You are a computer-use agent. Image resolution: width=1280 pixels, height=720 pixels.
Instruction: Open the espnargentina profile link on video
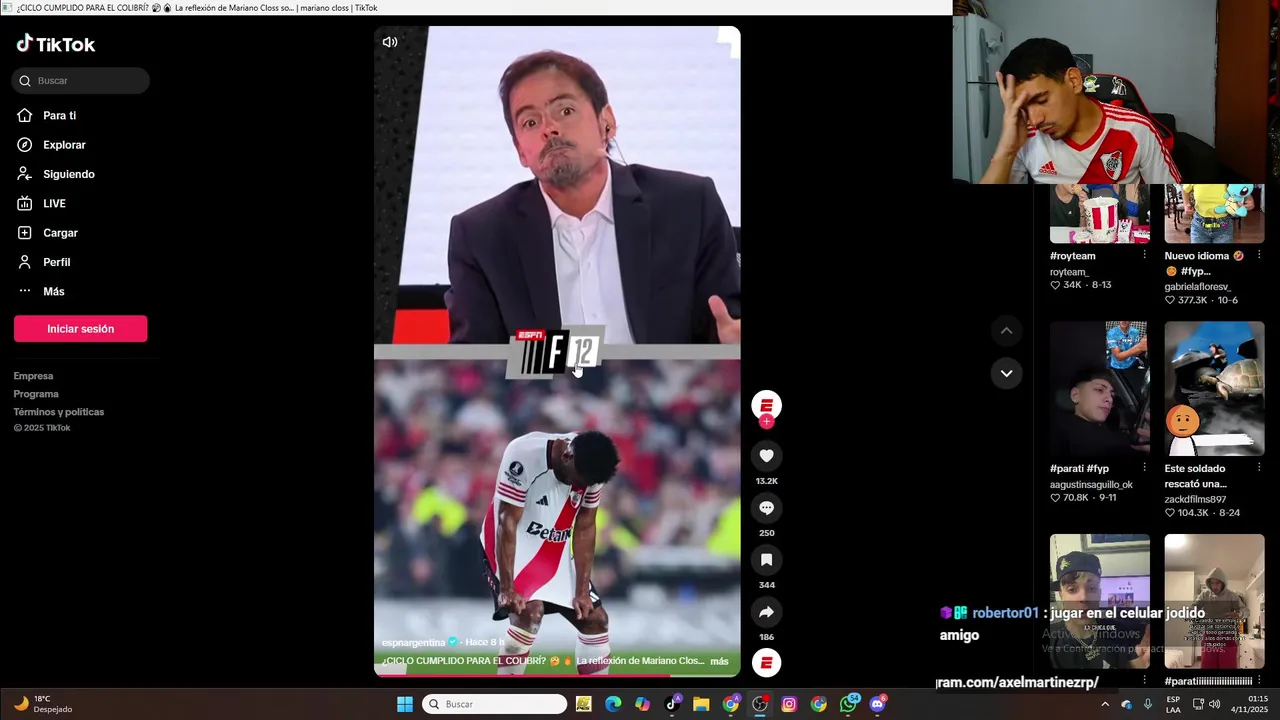(x=415, y=642)
